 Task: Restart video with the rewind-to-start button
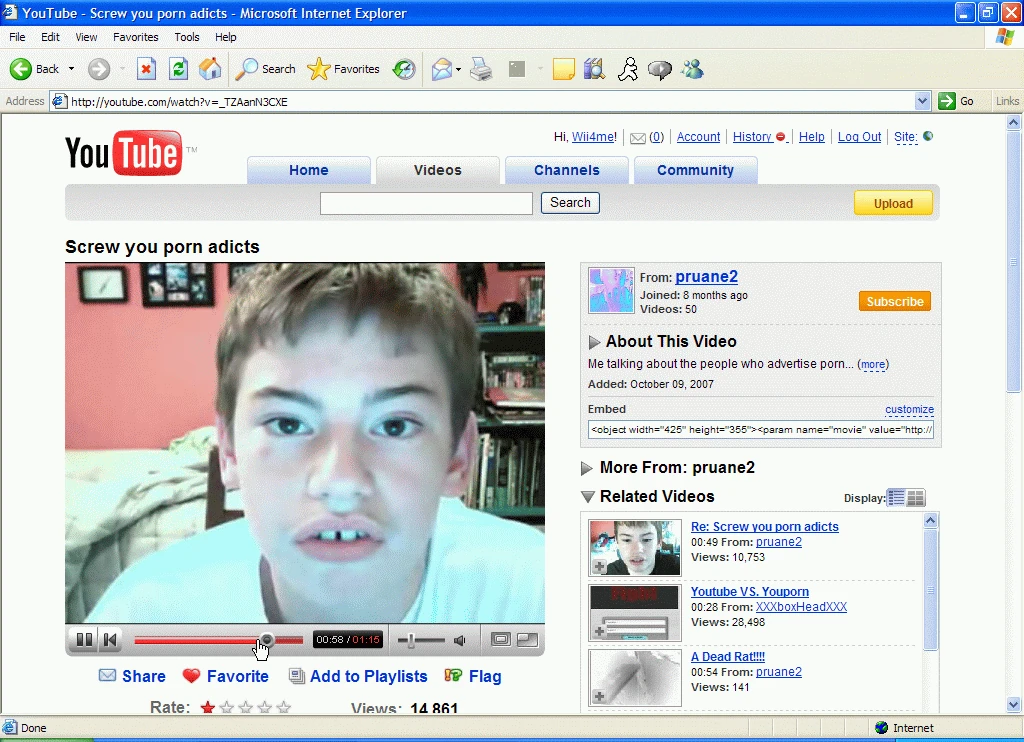tap(110, 639)
